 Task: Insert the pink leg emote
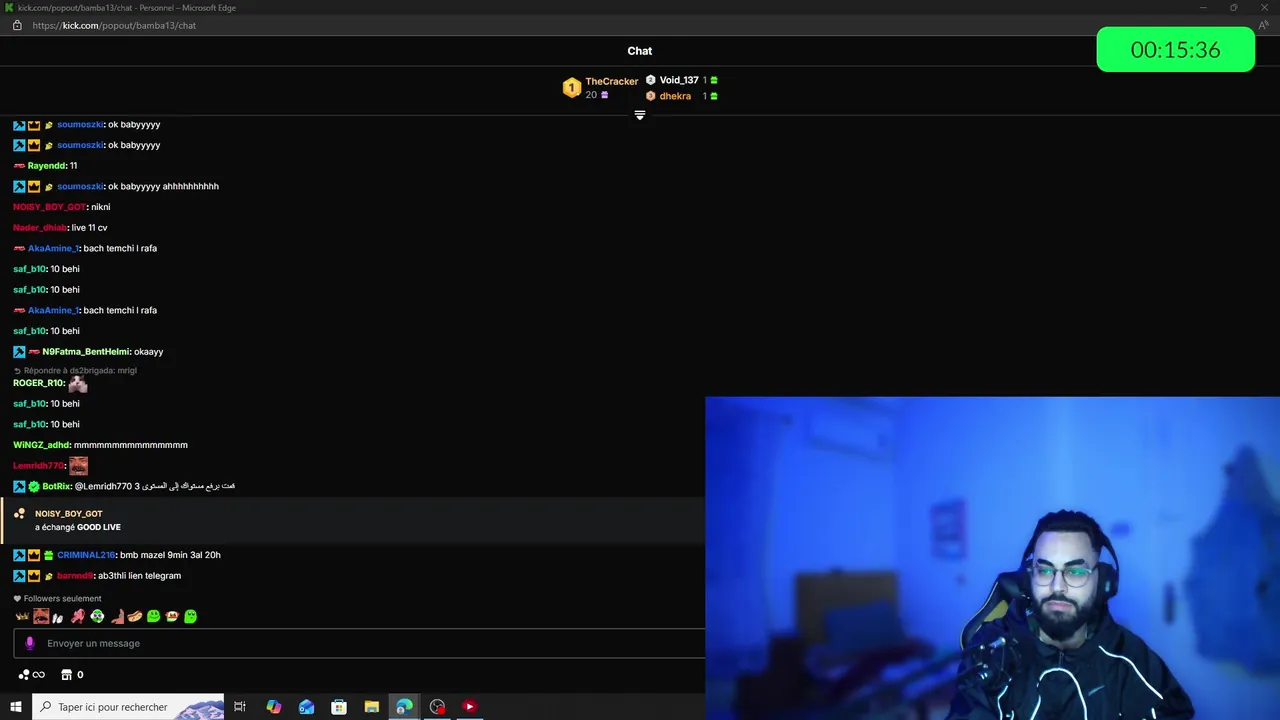(x=116, y=617)
